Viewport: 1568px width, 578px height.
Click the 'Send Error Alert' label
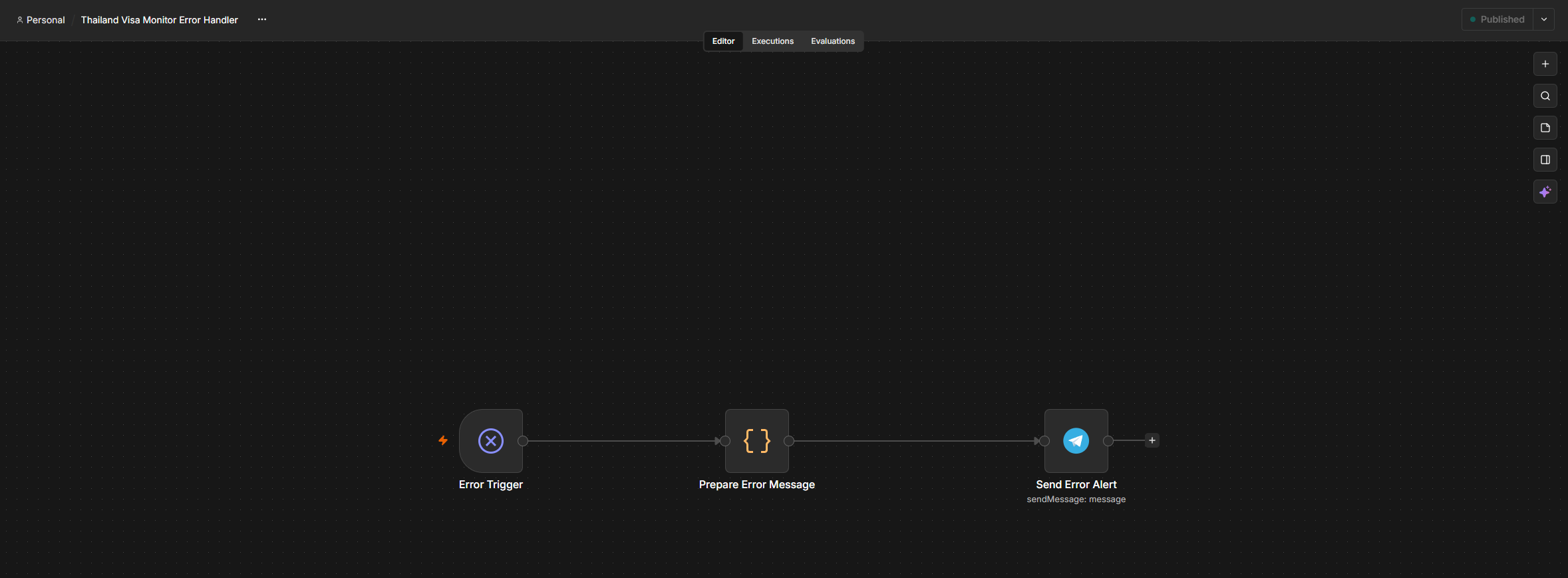[1076, 485]
